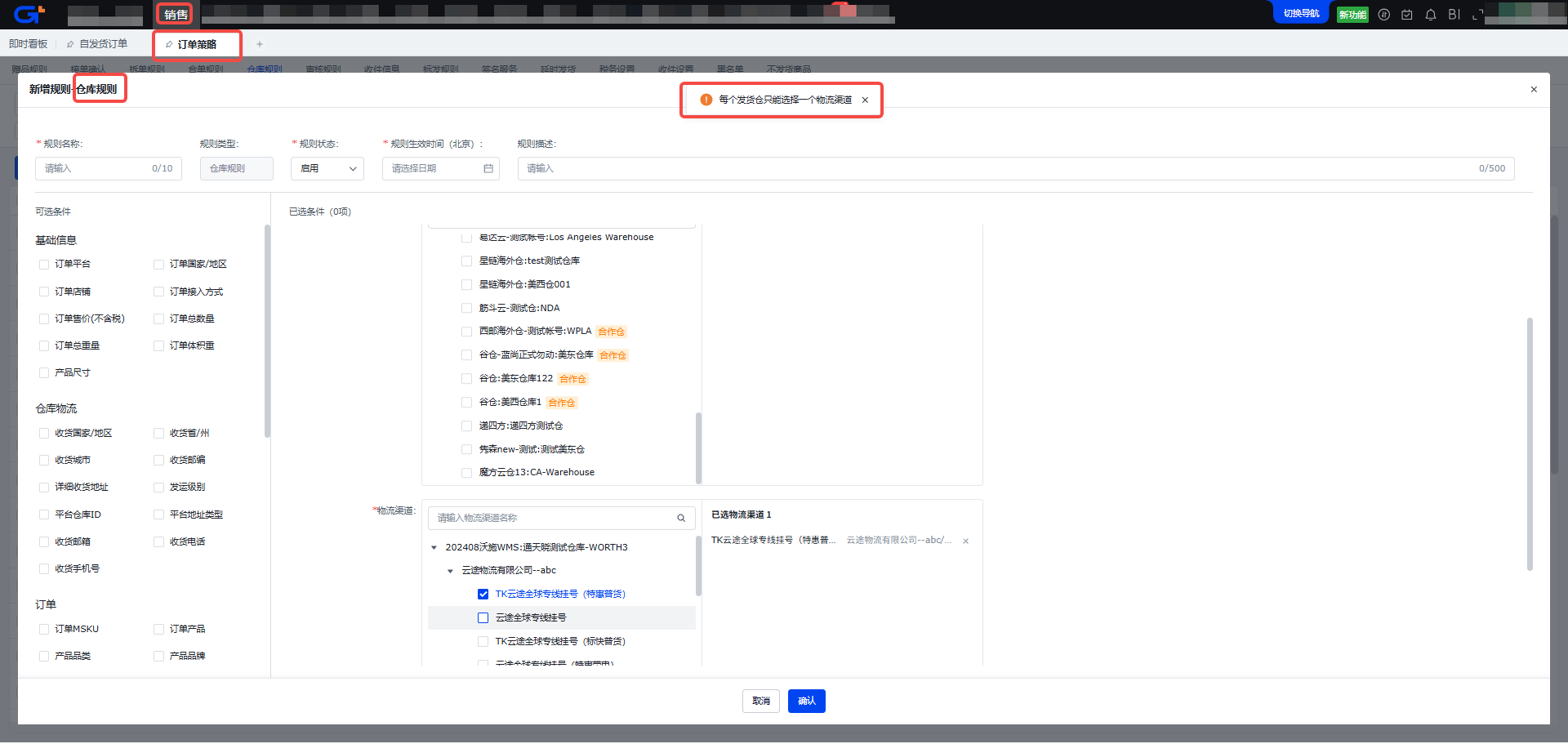Check the 平台仓库ID condition
The height and width of the screenshot is (744, 1568).
tap(44, 515)
